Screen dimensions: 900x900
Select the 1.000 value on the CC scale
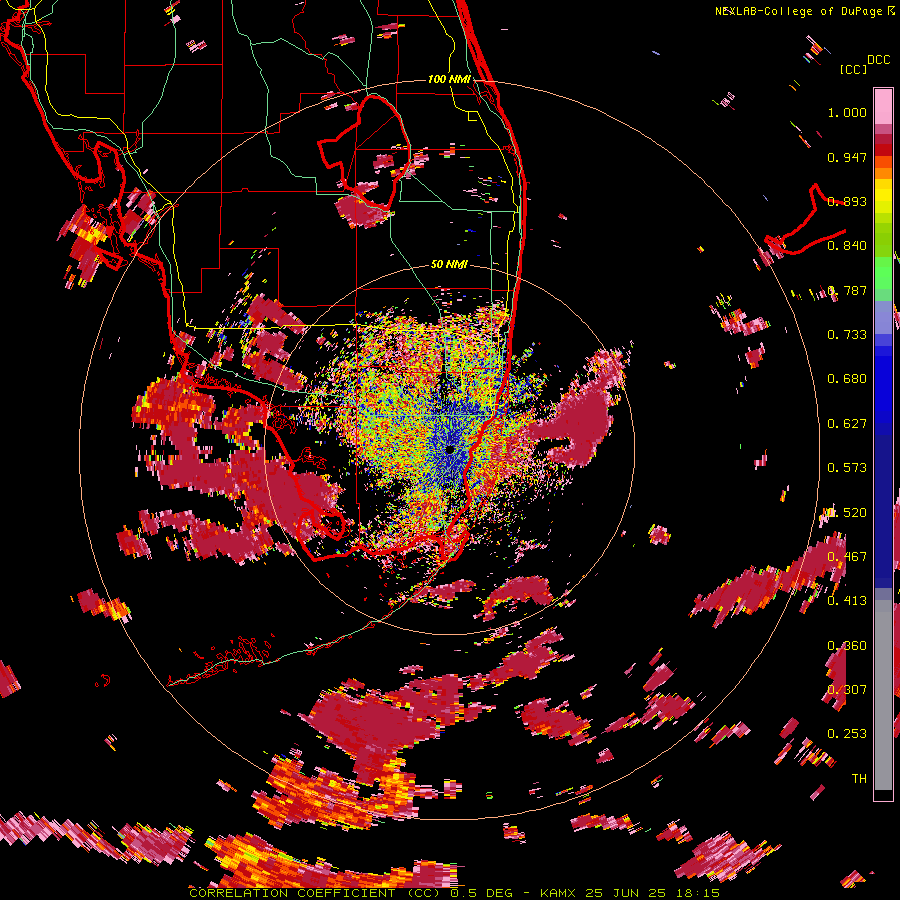tap(847, 112)
